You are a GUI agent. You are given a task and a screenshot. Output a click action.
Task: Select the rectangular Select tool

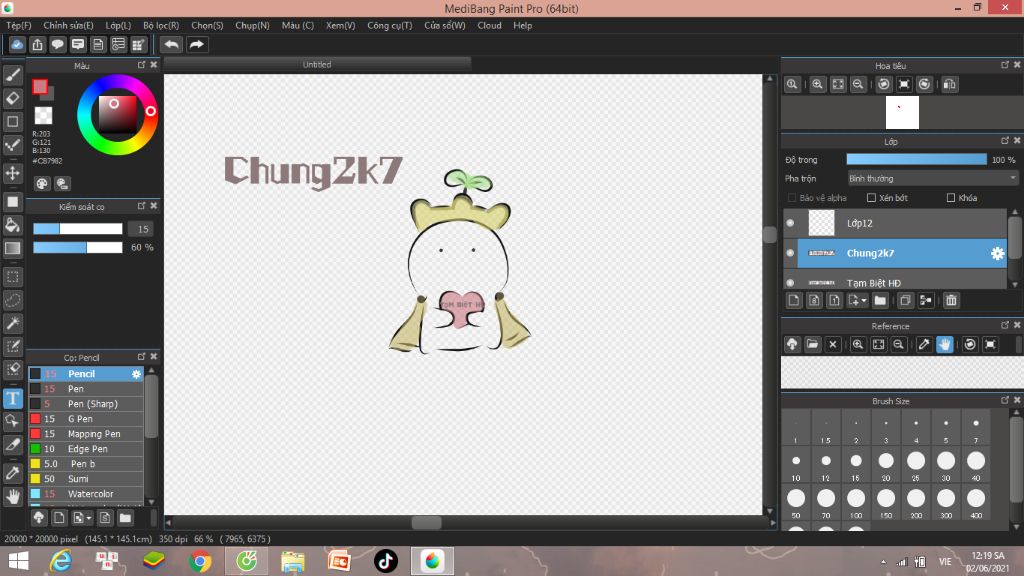pos(12,277)
